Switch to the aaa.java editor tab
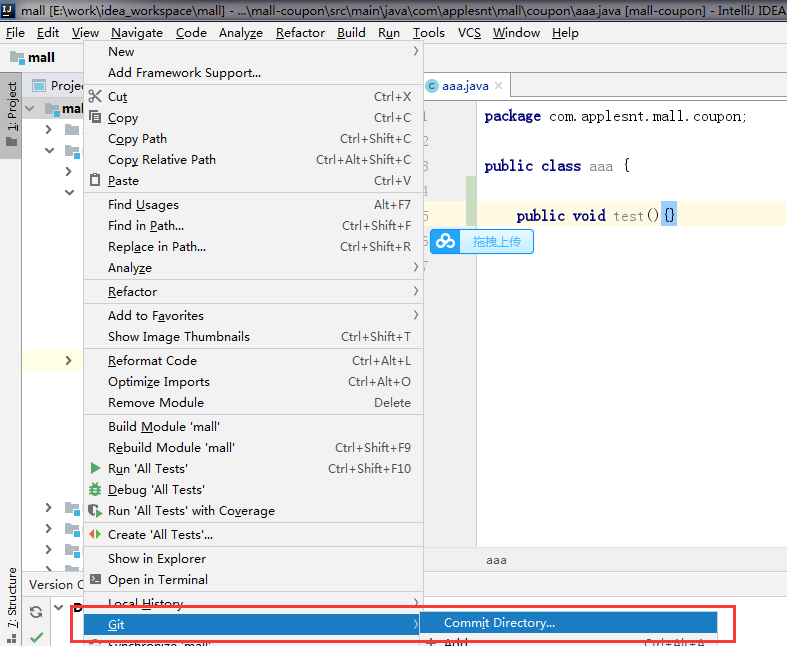 point(465,86)
